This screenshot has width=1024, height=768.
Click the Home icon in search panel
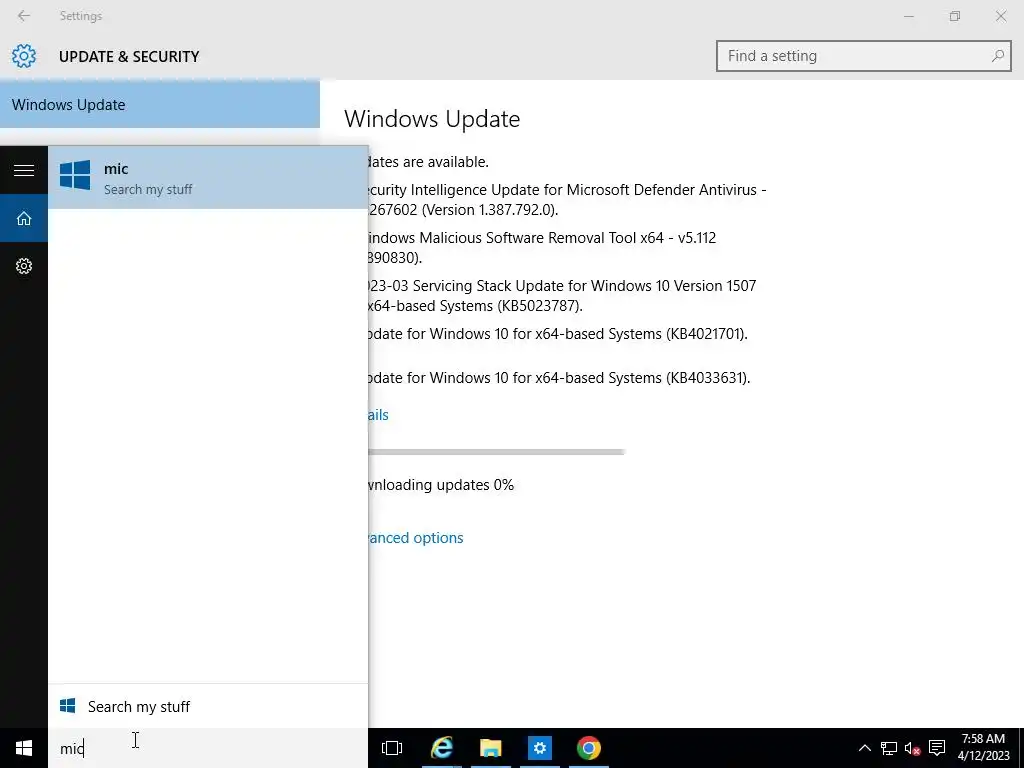point(24,219)
